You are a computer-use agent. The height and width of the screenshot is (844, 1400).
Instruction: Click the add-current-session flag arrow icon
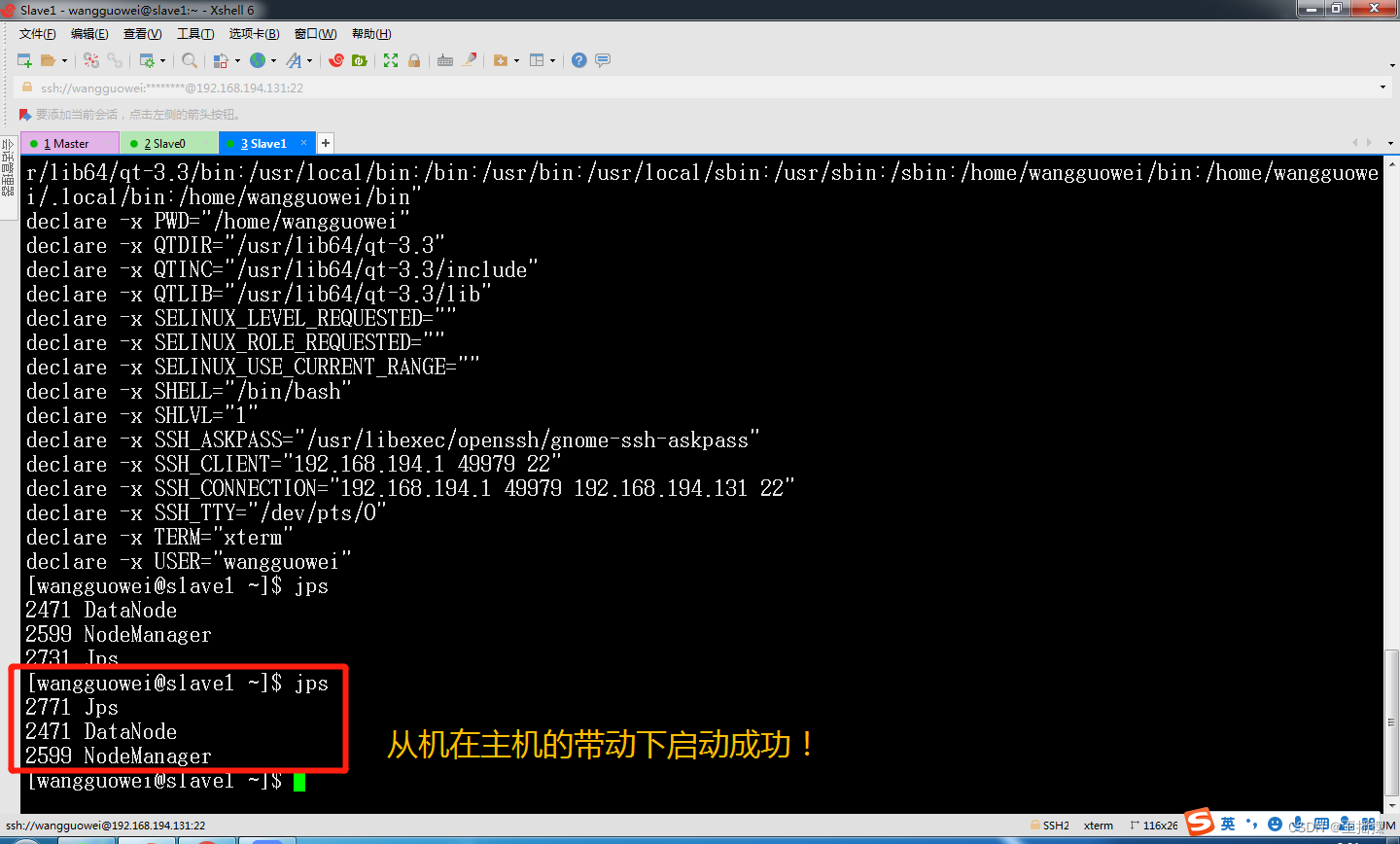click(x=25, y=115)
